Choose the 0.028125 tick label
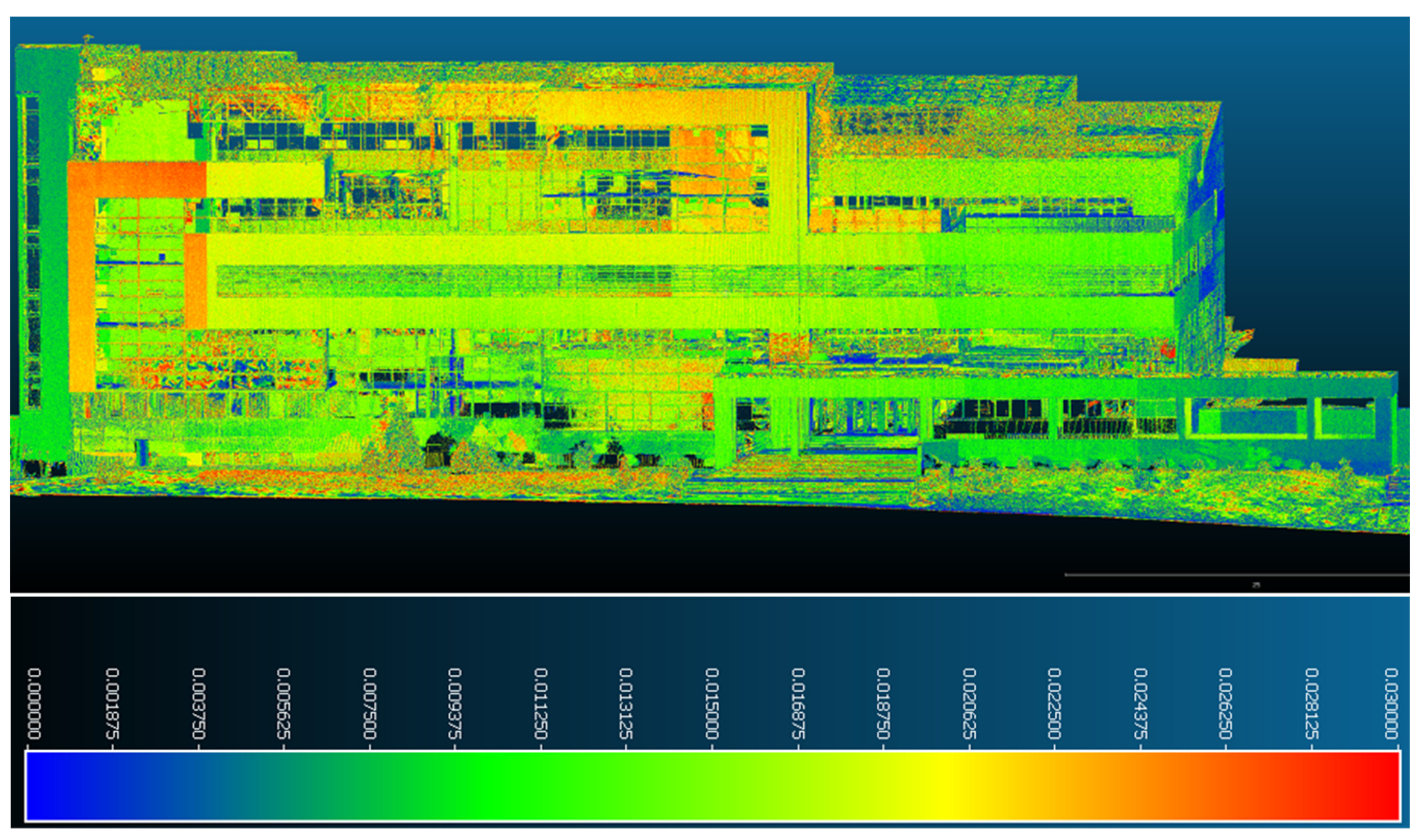Image resolution: width=1421 pixels, height=840 pixels. coord(1312,704)
